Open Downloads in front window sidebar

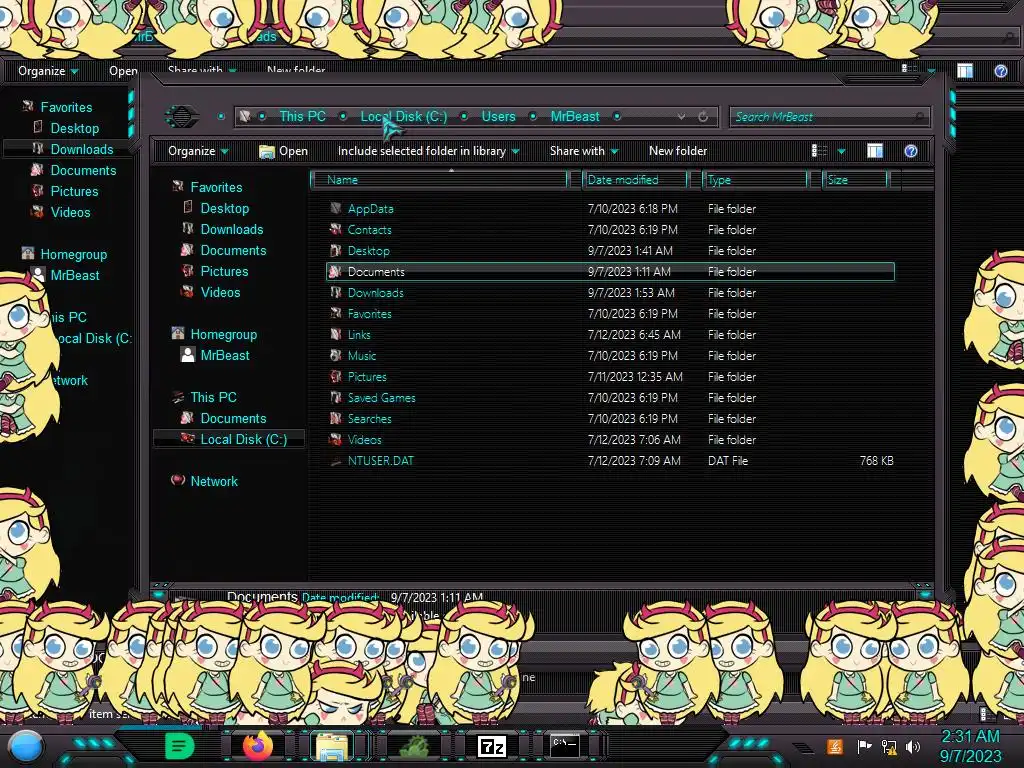click(232, 229)
